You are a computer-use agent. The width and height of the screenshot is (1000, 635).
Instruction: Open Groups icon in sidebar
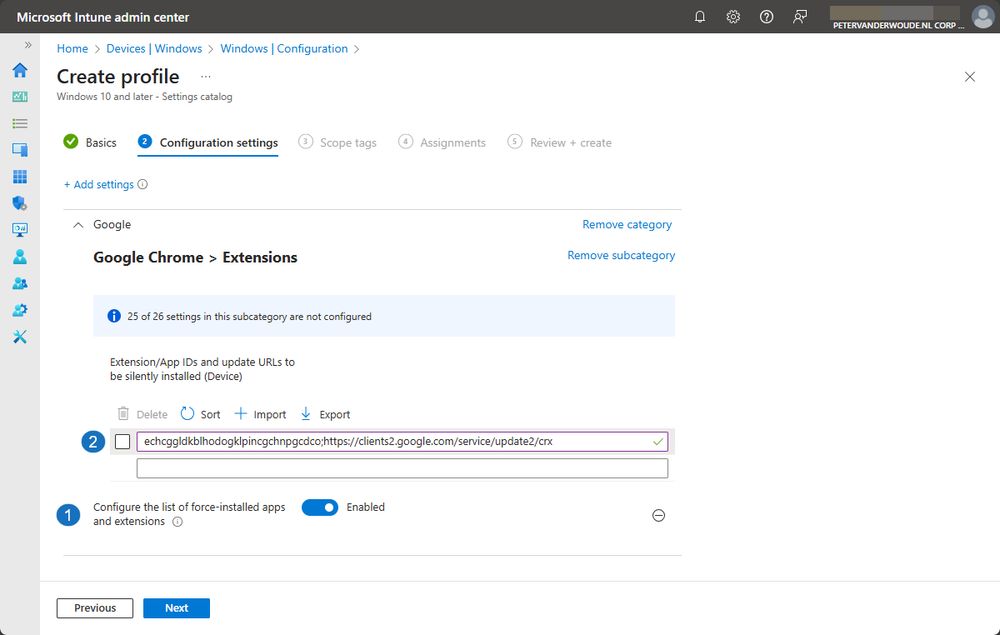tap(20, 283)
